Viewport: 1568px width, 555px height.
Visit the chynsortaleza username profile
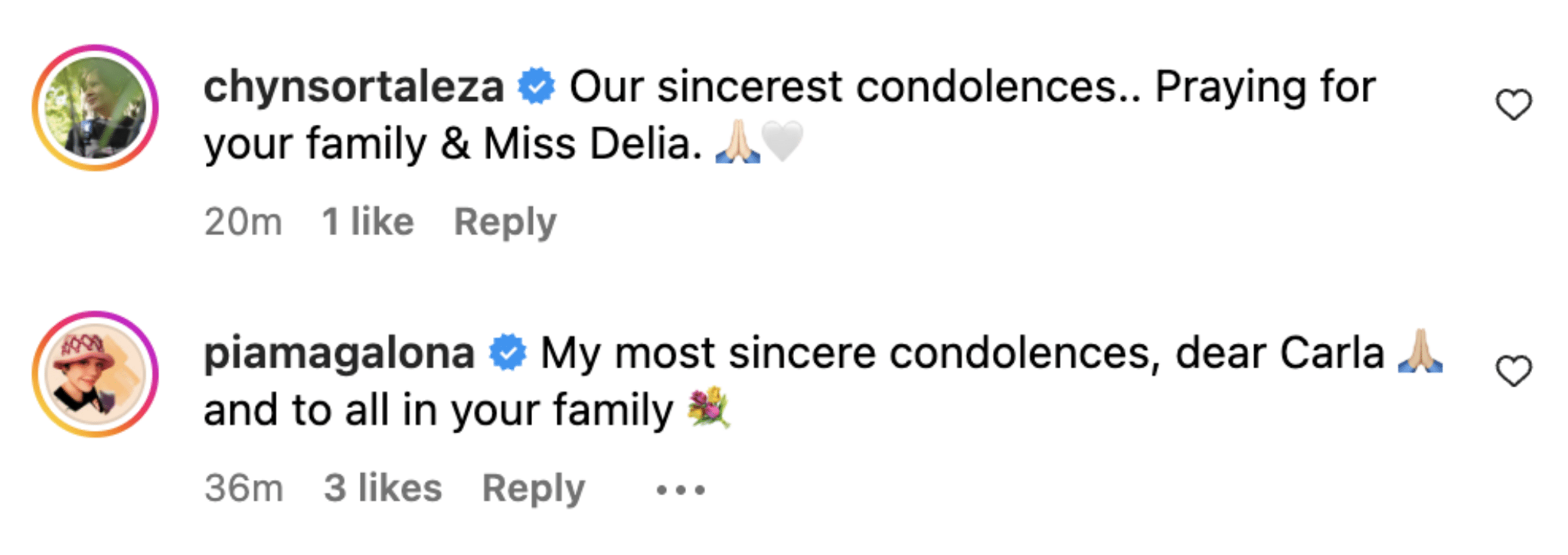click(x=353, y=87)
